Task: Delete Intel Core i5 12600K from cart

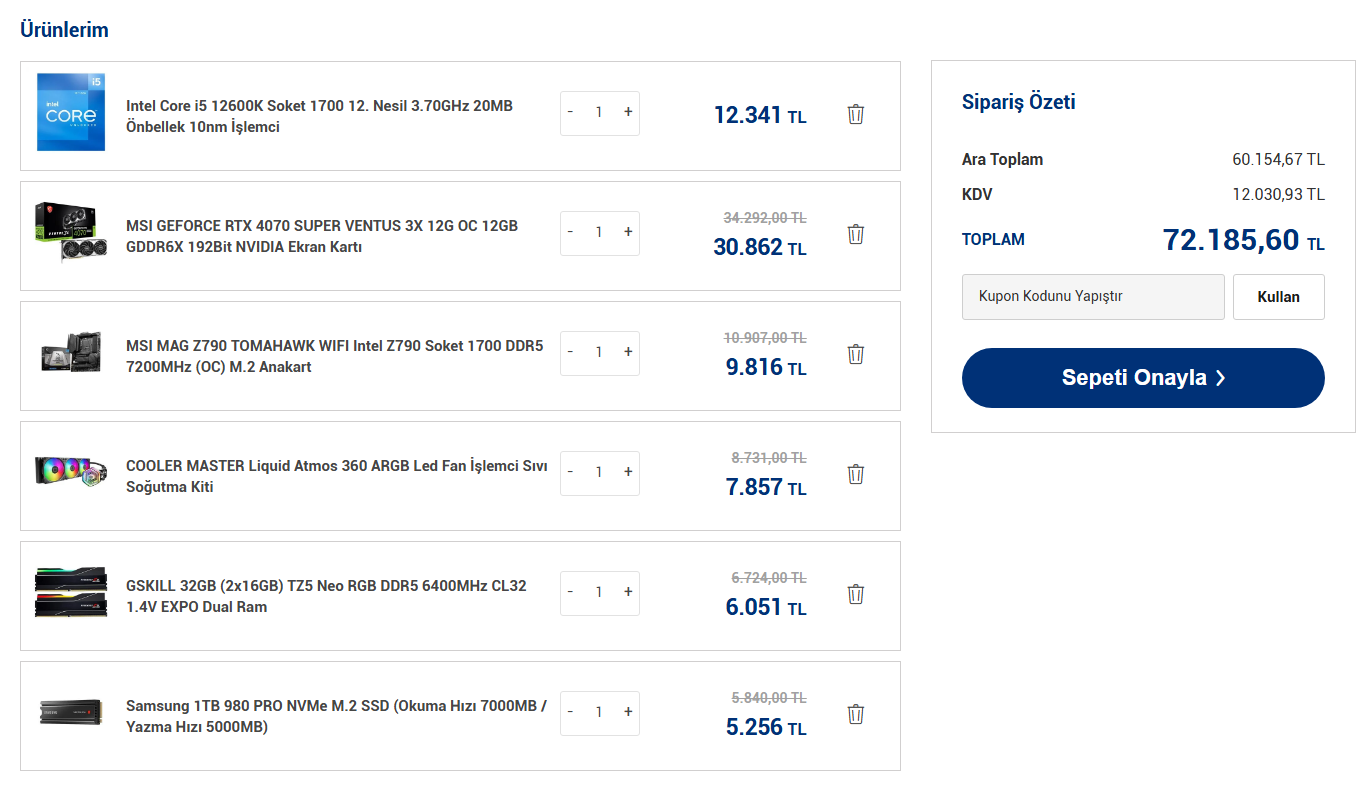Action: (855, 114)
